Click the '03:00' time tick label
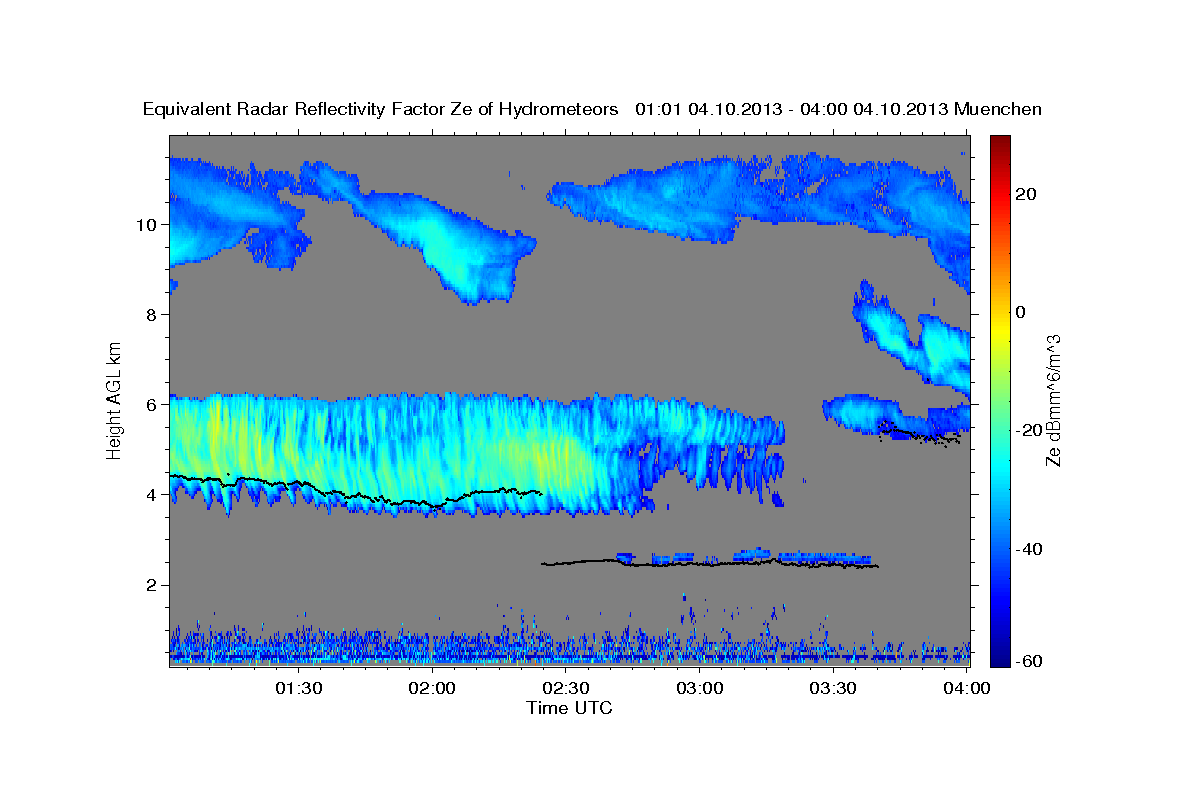Screen dimensions: 1200x800 click(700, 688)
